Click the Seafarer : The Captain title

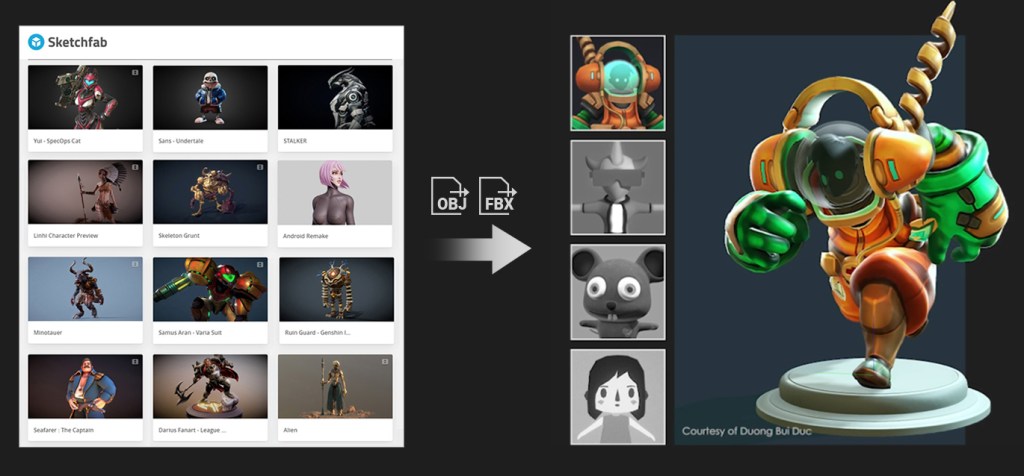coord(57,430)
